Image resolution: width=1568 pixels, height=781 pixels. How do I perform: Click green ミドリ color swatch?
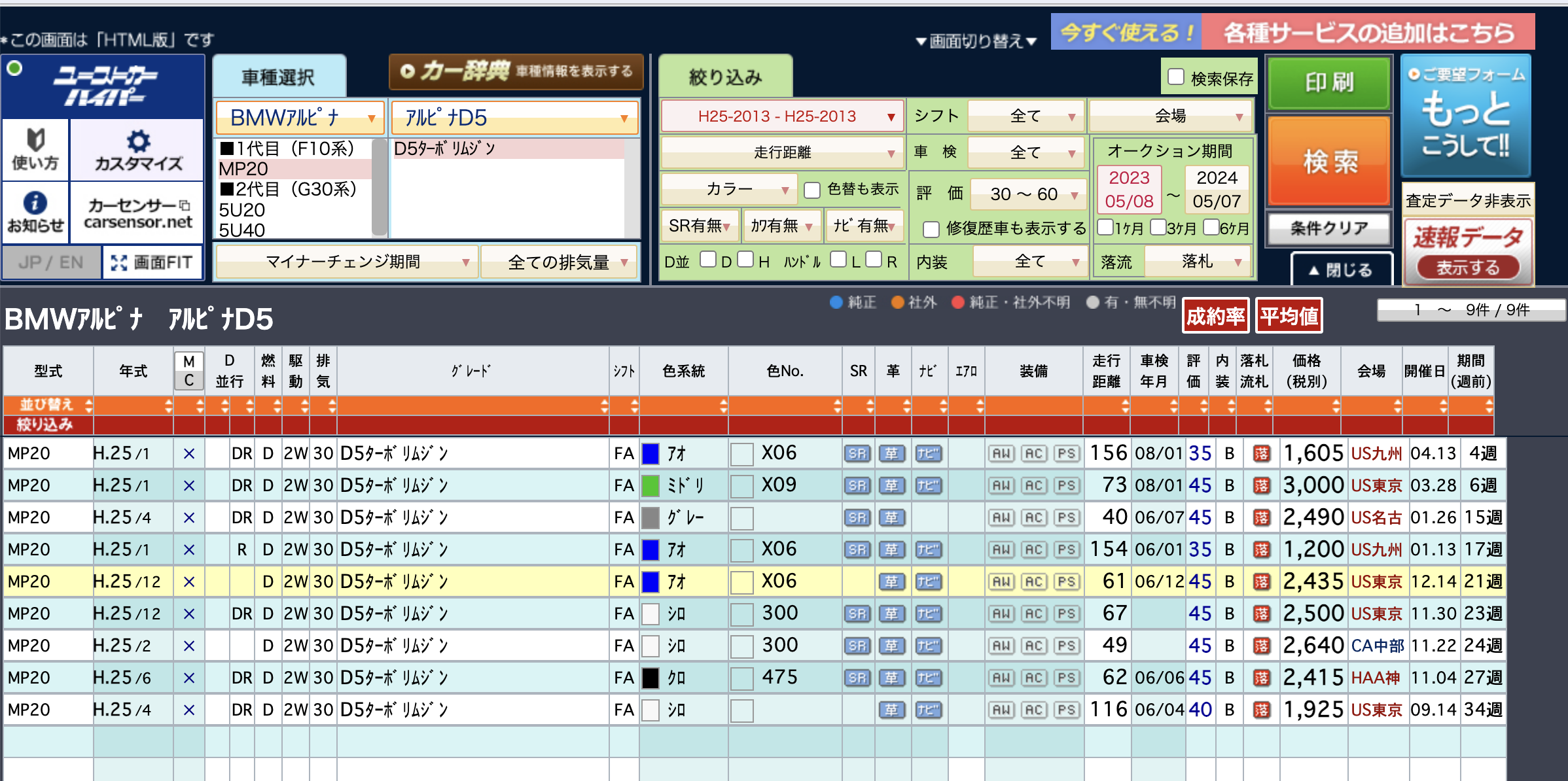coord(650,485)
